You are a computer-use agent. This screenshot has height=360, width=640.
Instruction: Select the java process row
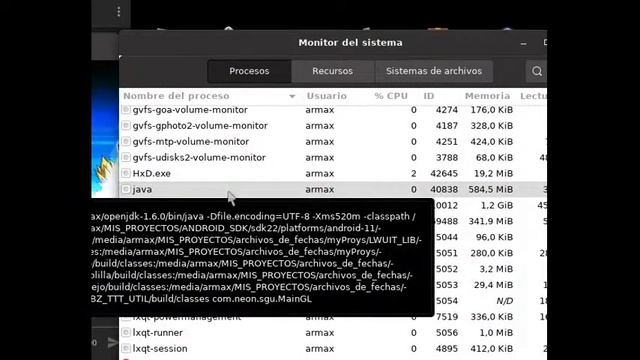(x=333, y=189)
